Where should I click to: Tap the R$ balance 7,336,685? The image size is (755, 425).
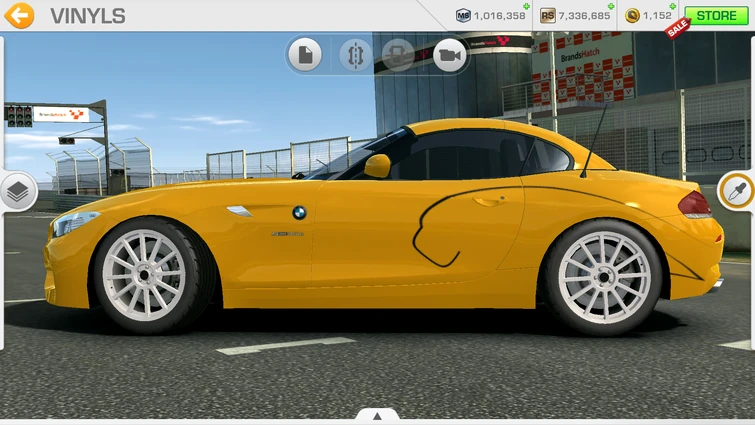coord(584,16)
